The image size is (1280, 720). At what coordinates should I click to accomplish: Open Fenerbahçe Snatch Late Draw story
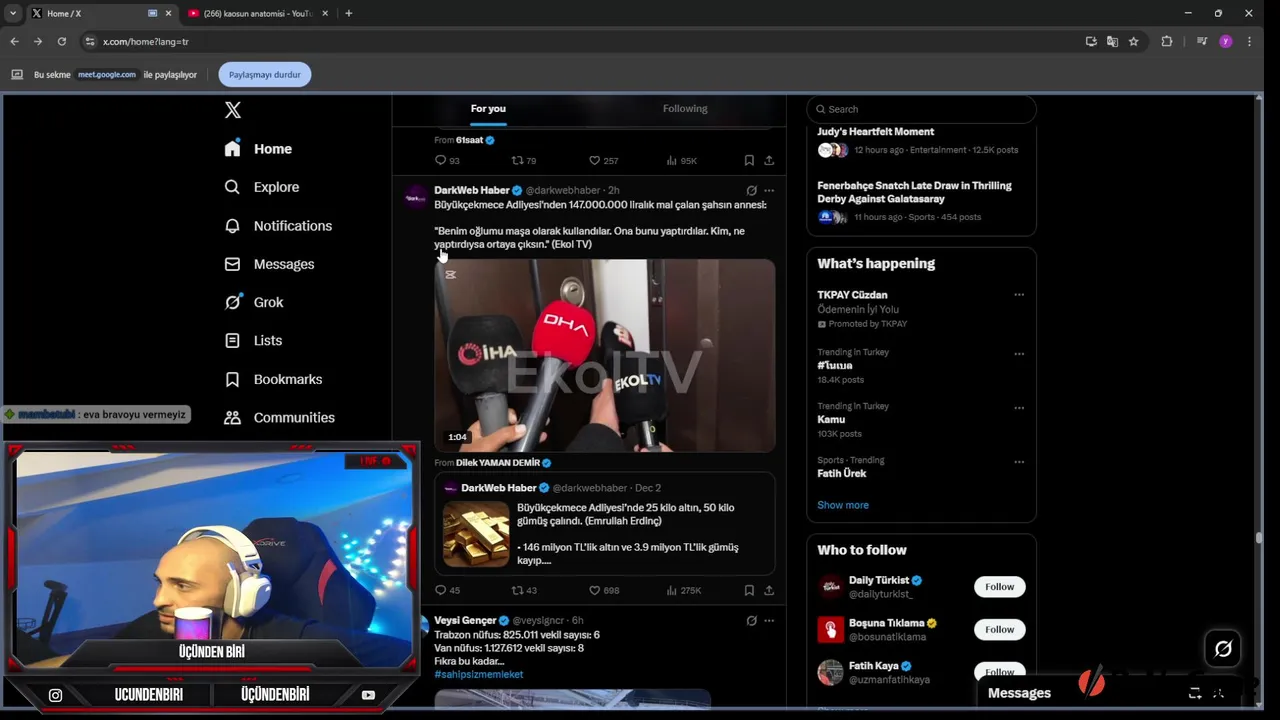point(921,201)
